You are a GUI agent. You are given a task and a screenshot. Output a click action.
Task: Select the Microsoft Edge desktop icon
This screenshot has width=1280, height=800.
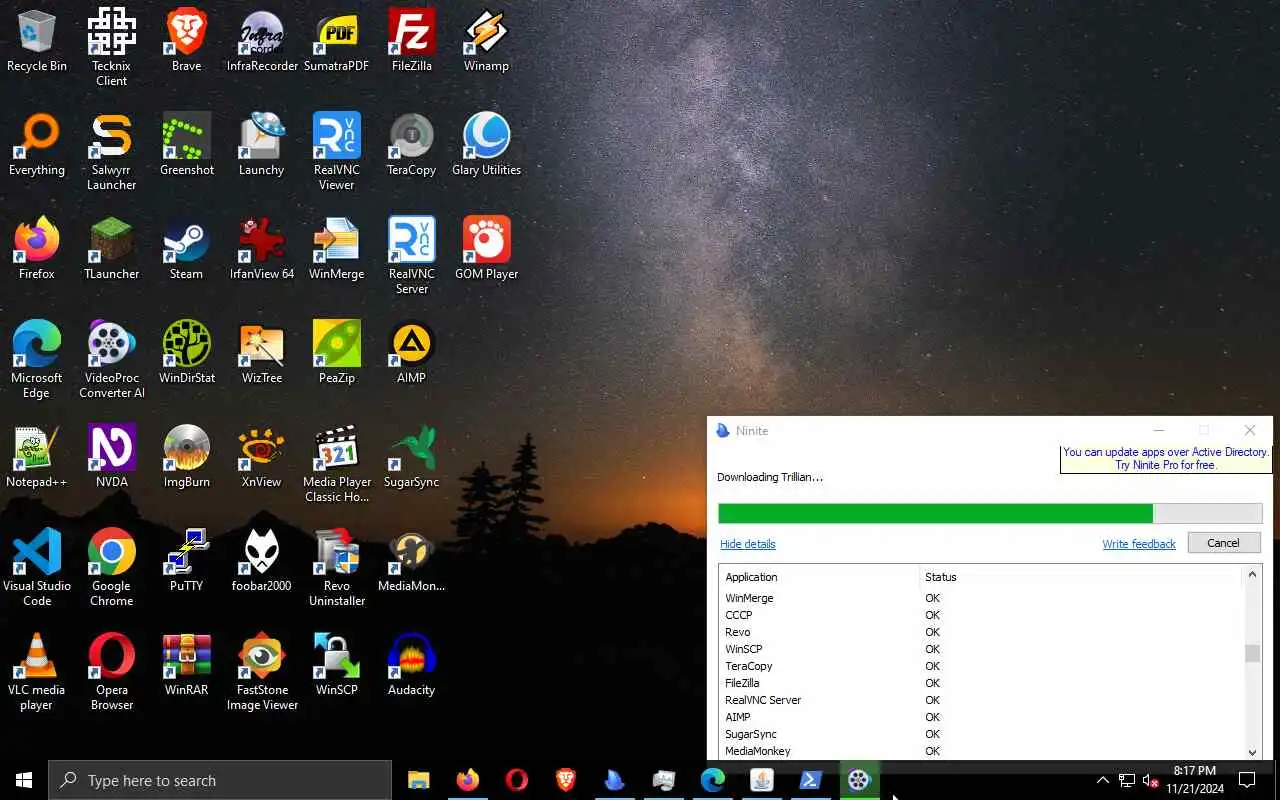tap(37, 360)
